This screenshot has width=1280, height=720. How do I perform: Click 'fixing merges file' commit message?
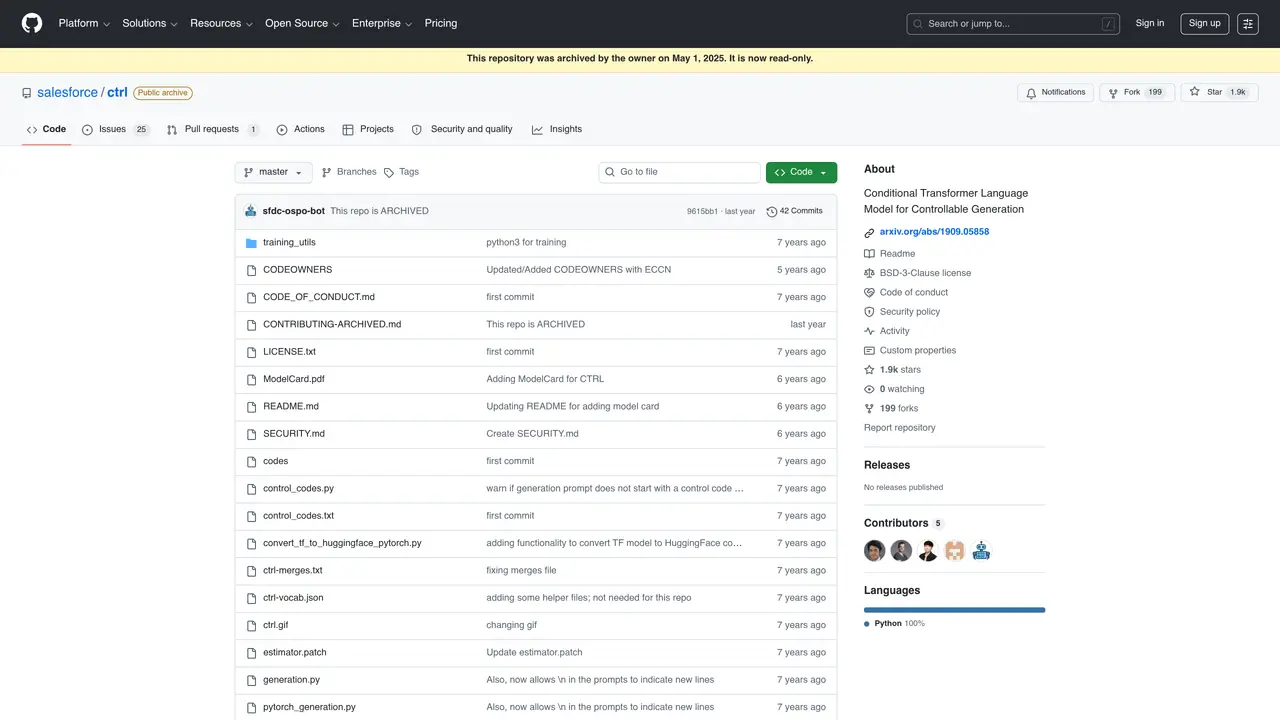click(x=521, y=571)
